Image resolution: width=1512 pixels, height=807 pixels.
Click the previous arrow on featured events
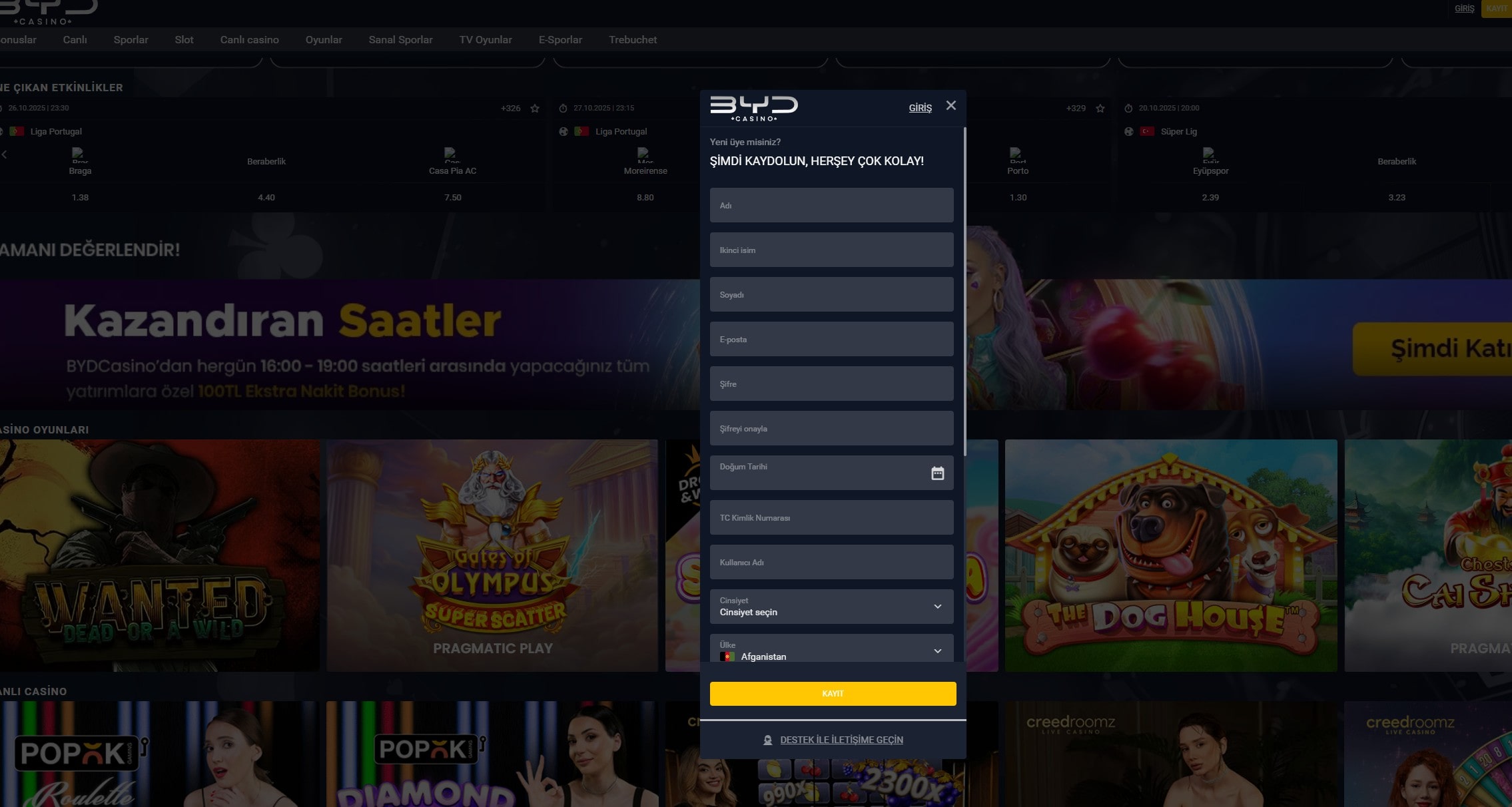4,154
